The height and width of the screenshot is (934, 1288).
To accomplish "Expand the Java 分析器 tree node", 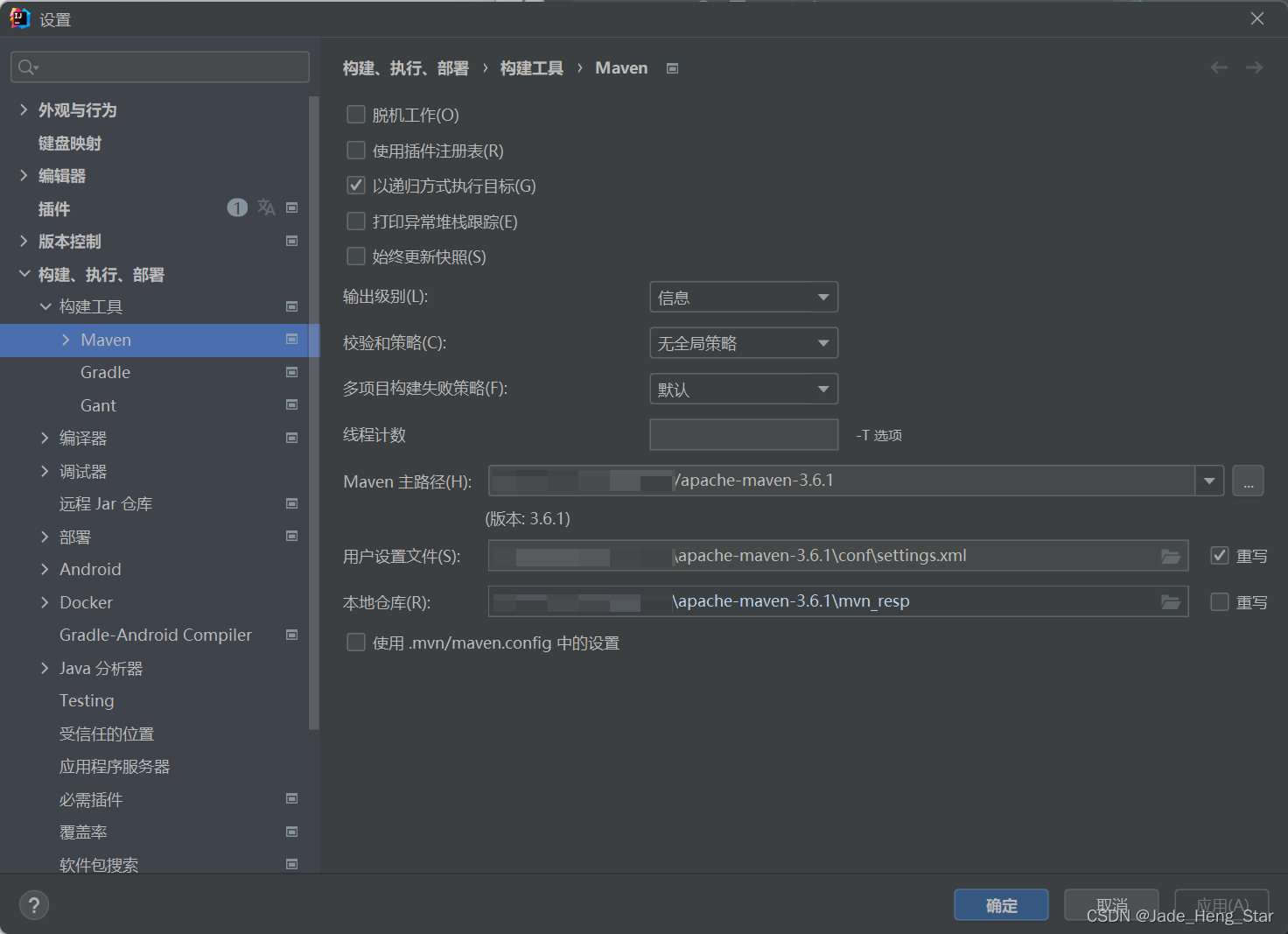I will click(x=45, y=668).
